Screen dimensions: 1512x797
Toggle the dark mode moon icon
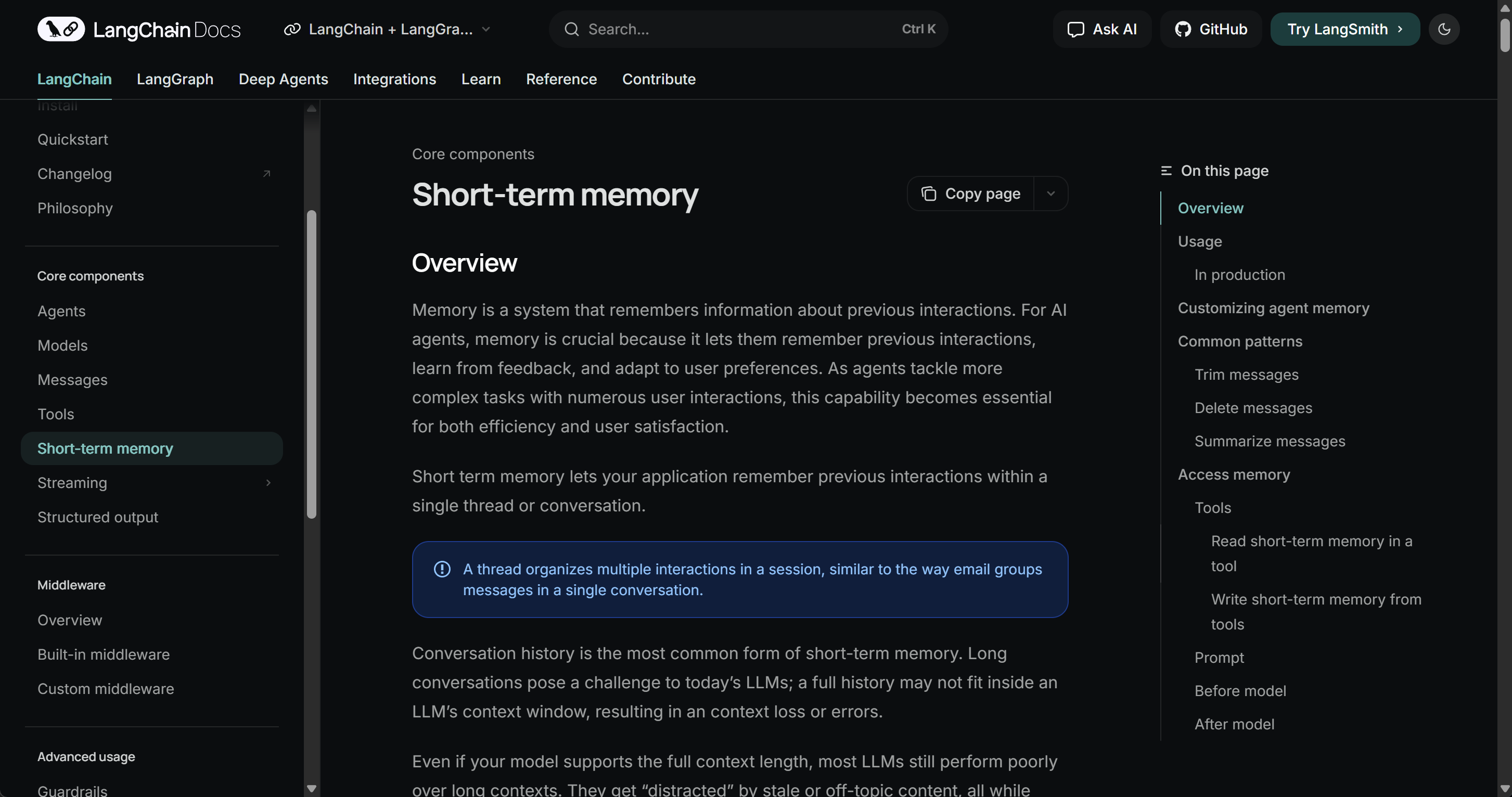[1444, 29]
